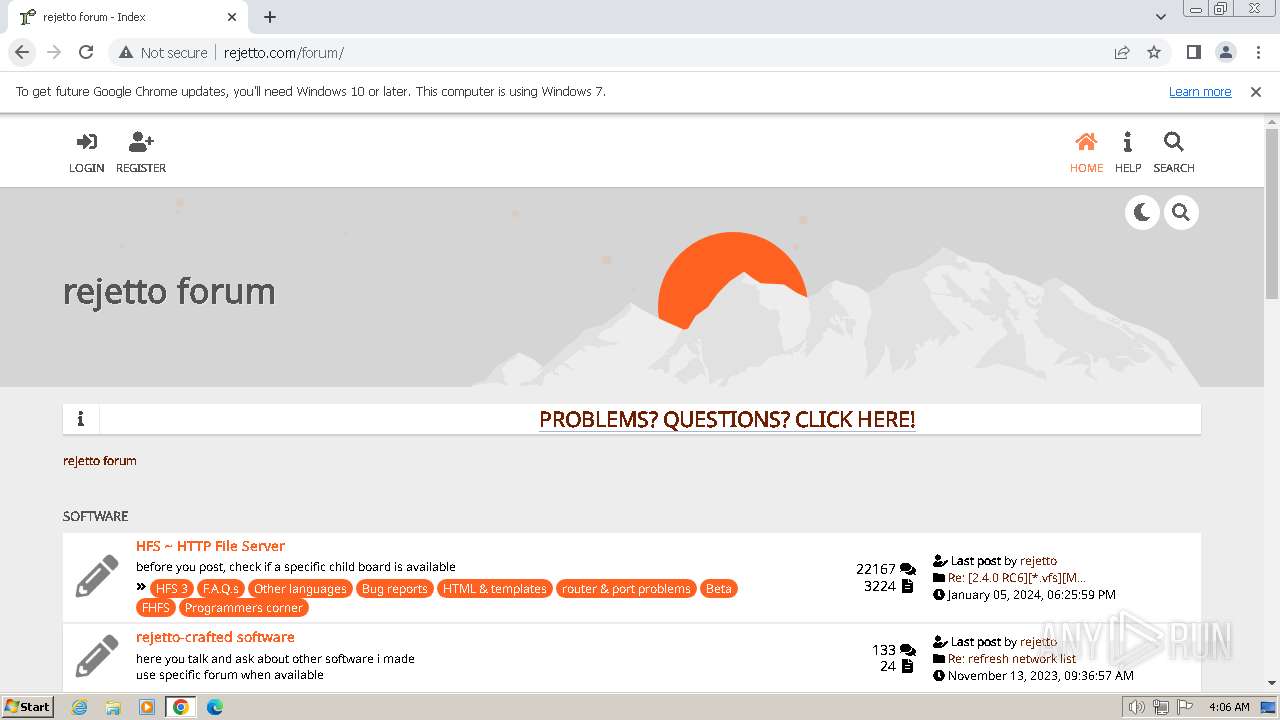Open Windows Explorer folder on taskbar
This screenshot has height=720, width=1280.
(113, 707)
